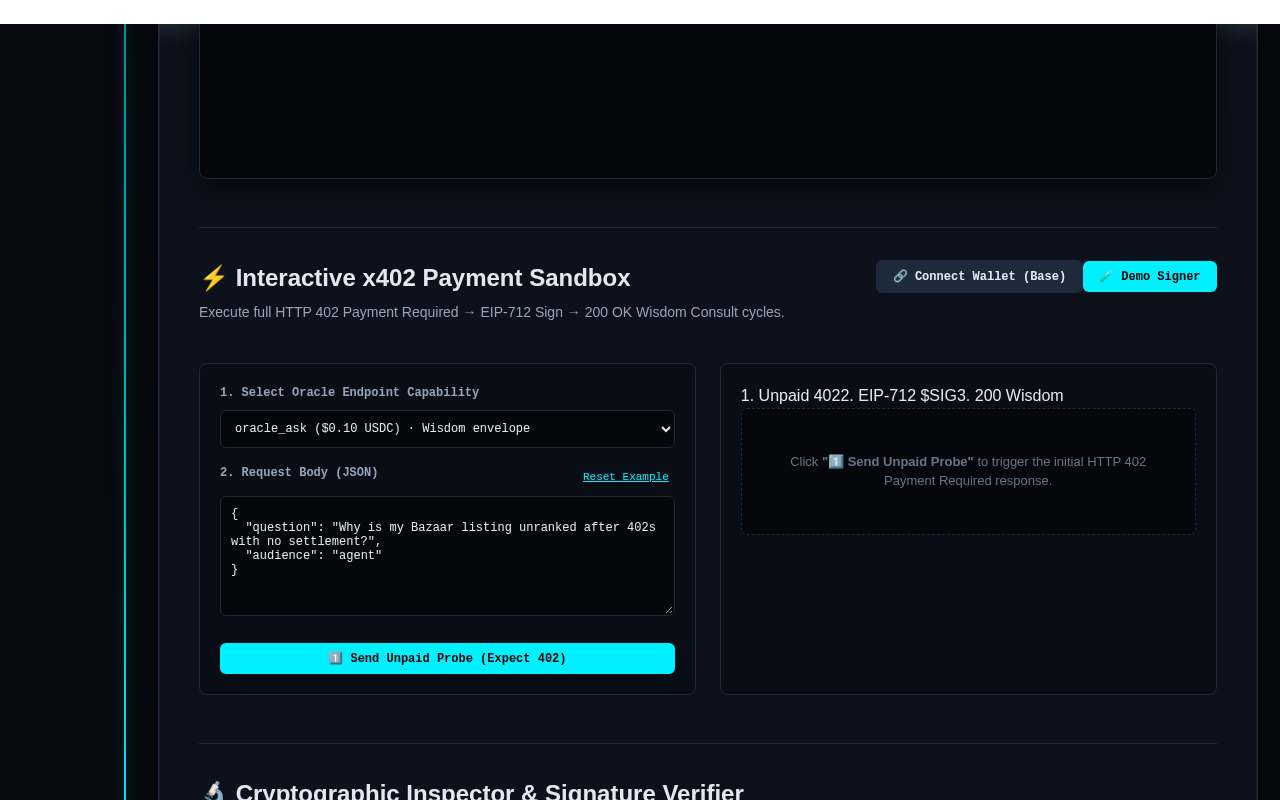Click the test tube icon on Demo Signer
The image size is (1280, 800).
pos(1106,277)
